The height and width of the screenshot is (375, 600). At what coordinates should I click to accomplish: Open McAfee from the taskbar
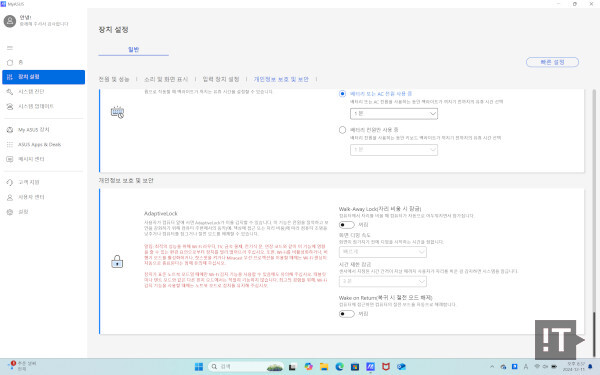386,367
